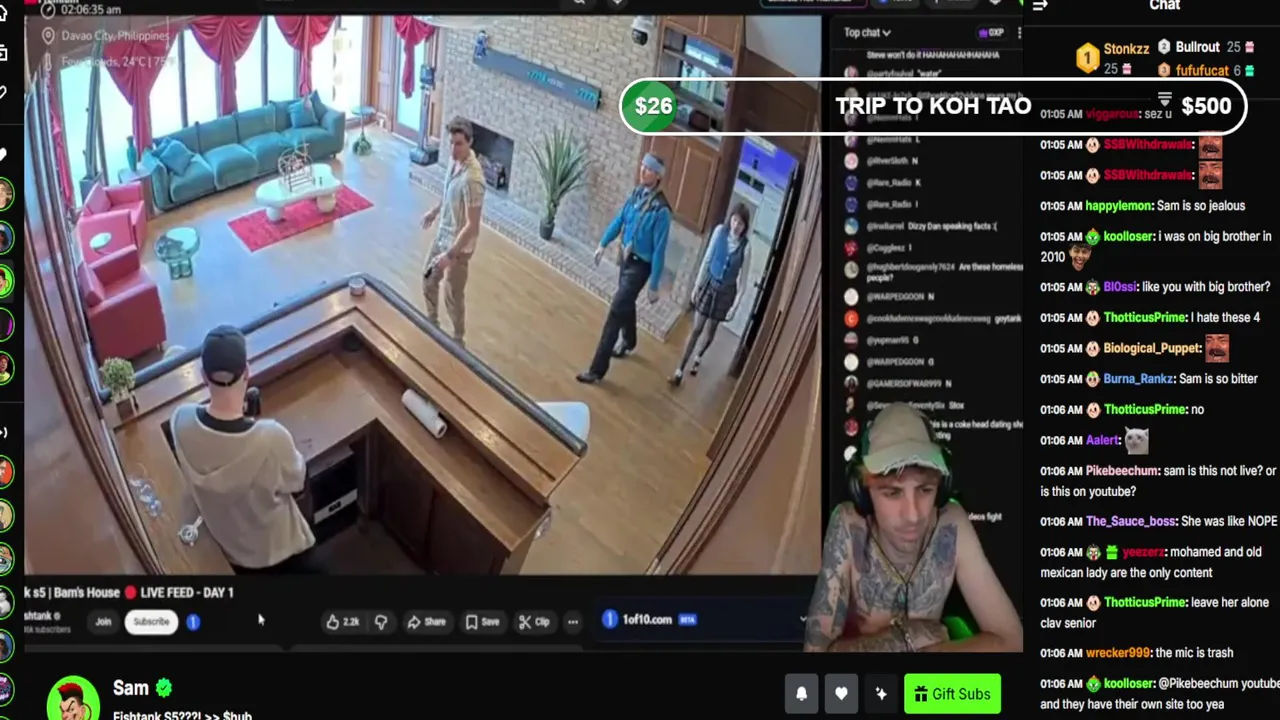The width and height of the screenshot is (1280, 720).
Task: Click gifter fufufucat on the leaderboard
Action: 1202,70
